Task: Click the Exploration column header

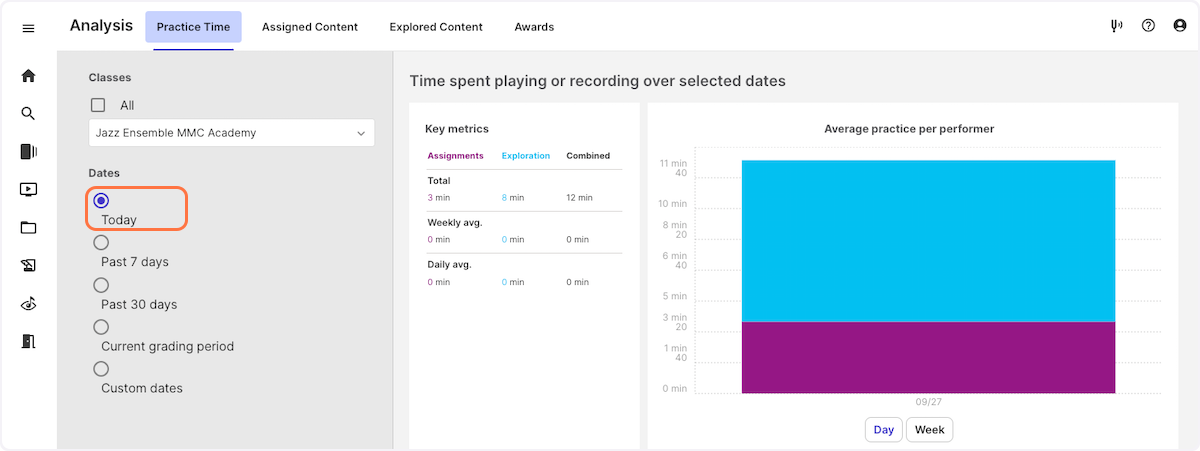Action: point(526,156)
